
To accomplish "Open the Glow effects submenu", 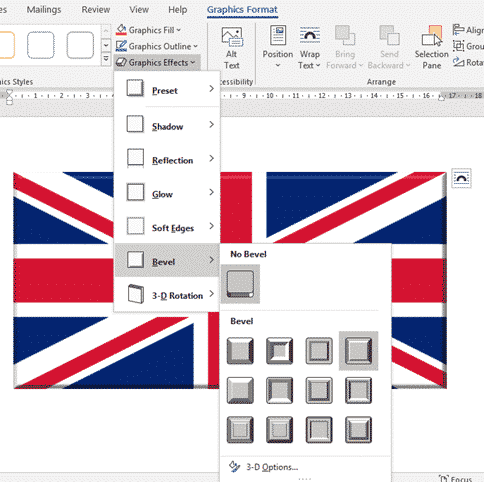I will click(x=167, y=193).
